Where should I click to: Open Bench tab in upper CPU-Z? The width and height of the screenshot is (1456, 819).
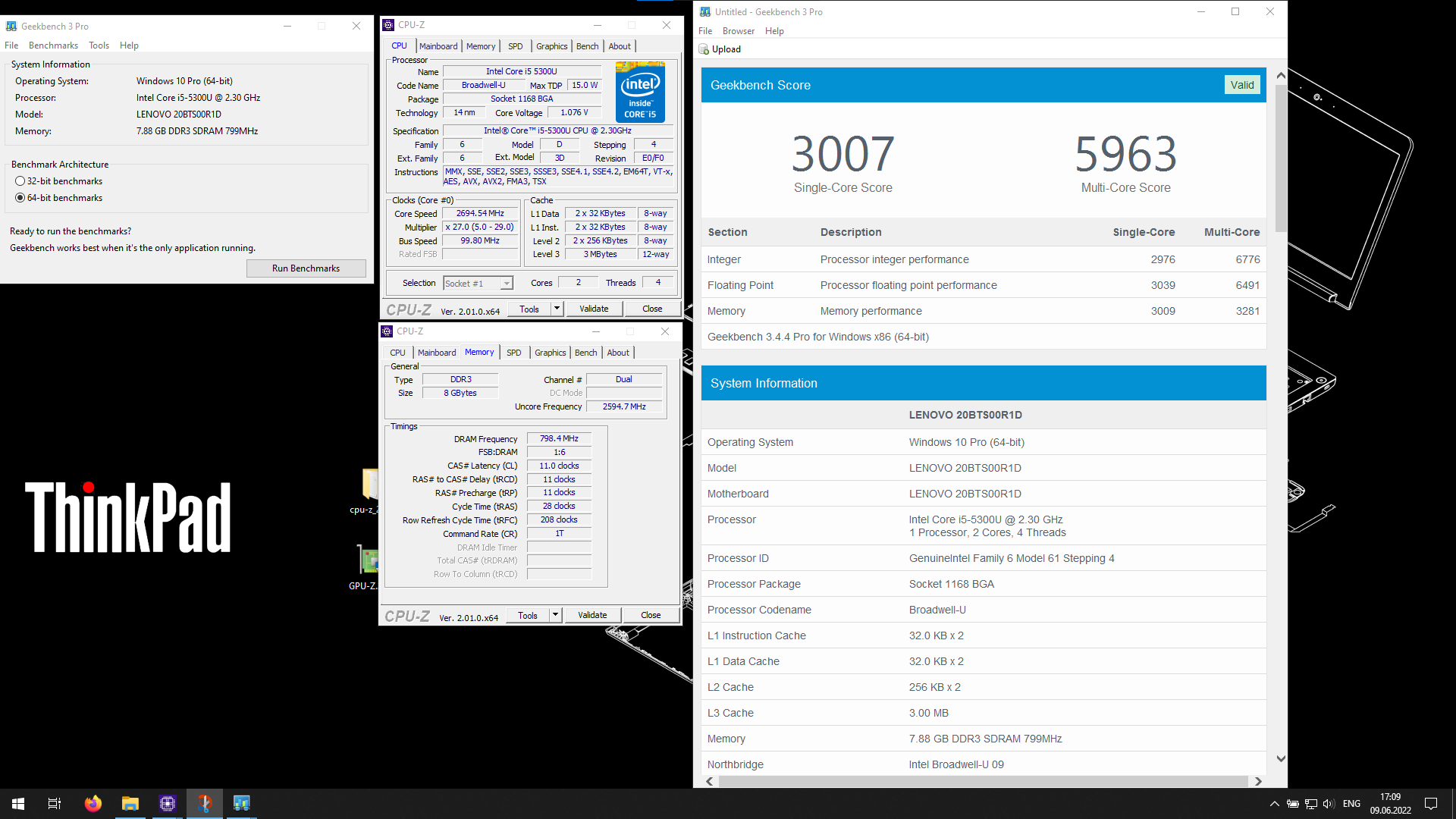point(588,46)
